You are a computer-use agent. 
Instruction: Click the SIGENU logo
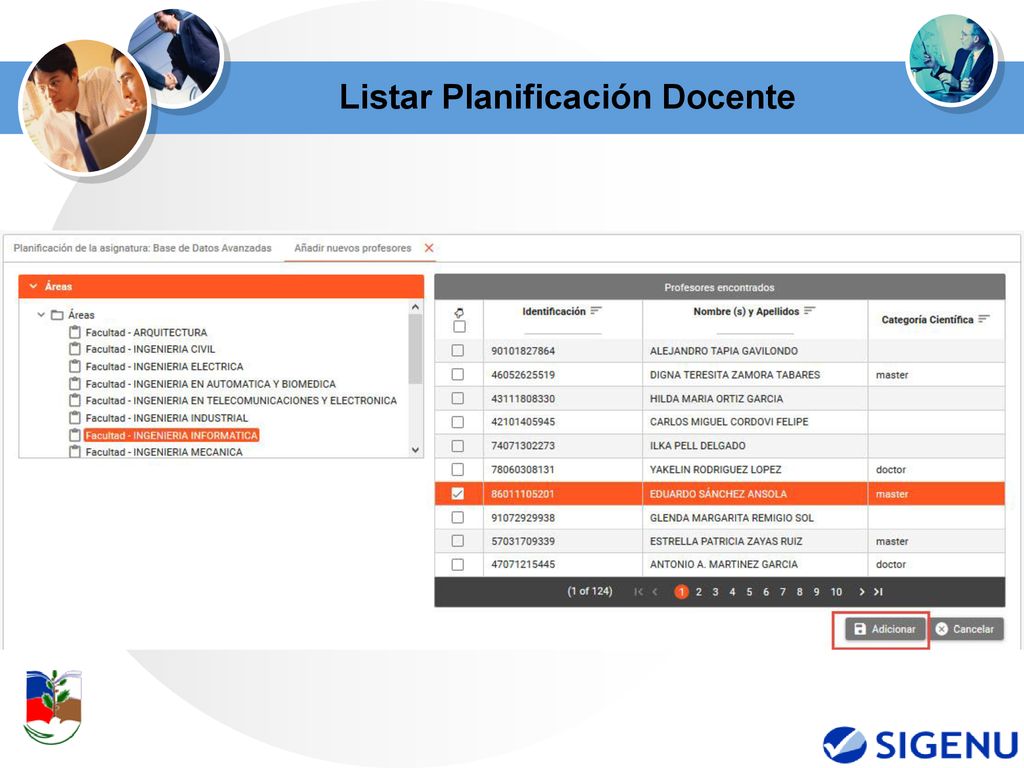(x=920, y=744)
